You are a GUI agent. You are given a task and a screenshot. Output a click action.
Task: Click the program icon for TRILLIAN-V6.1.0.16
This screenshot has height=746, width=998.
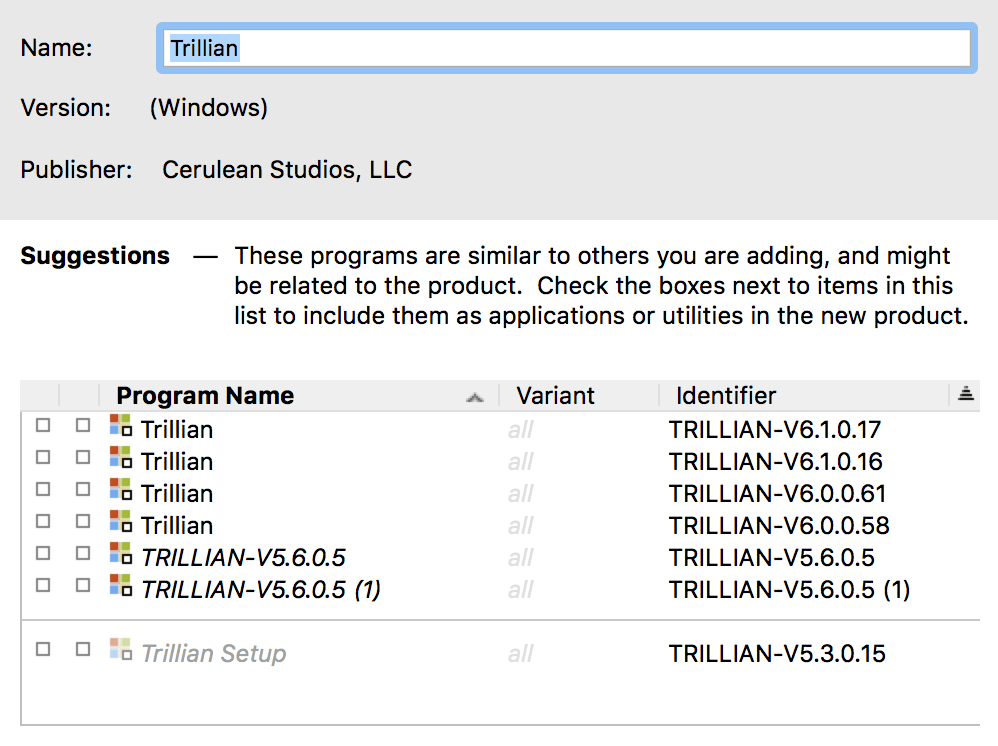pos(120,459)
